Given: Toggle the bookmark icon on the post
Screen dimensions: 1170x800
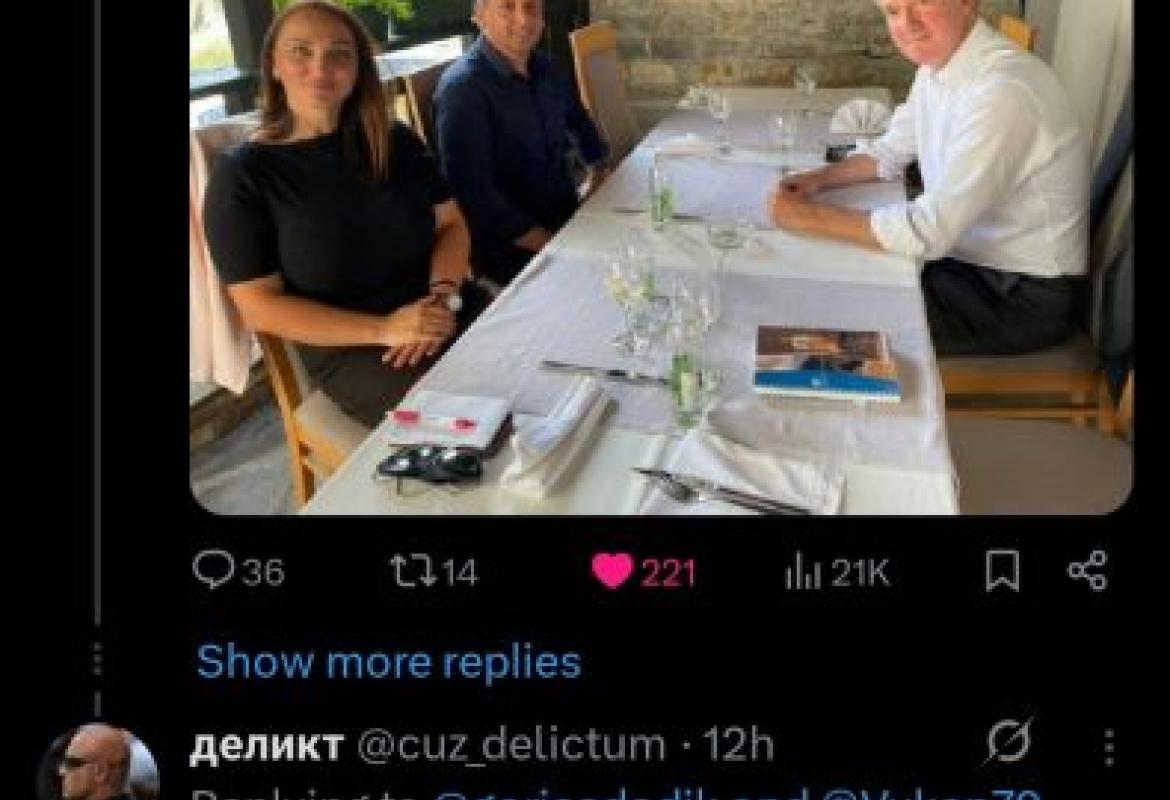Looking at the screenshot, I should 1001,571.
